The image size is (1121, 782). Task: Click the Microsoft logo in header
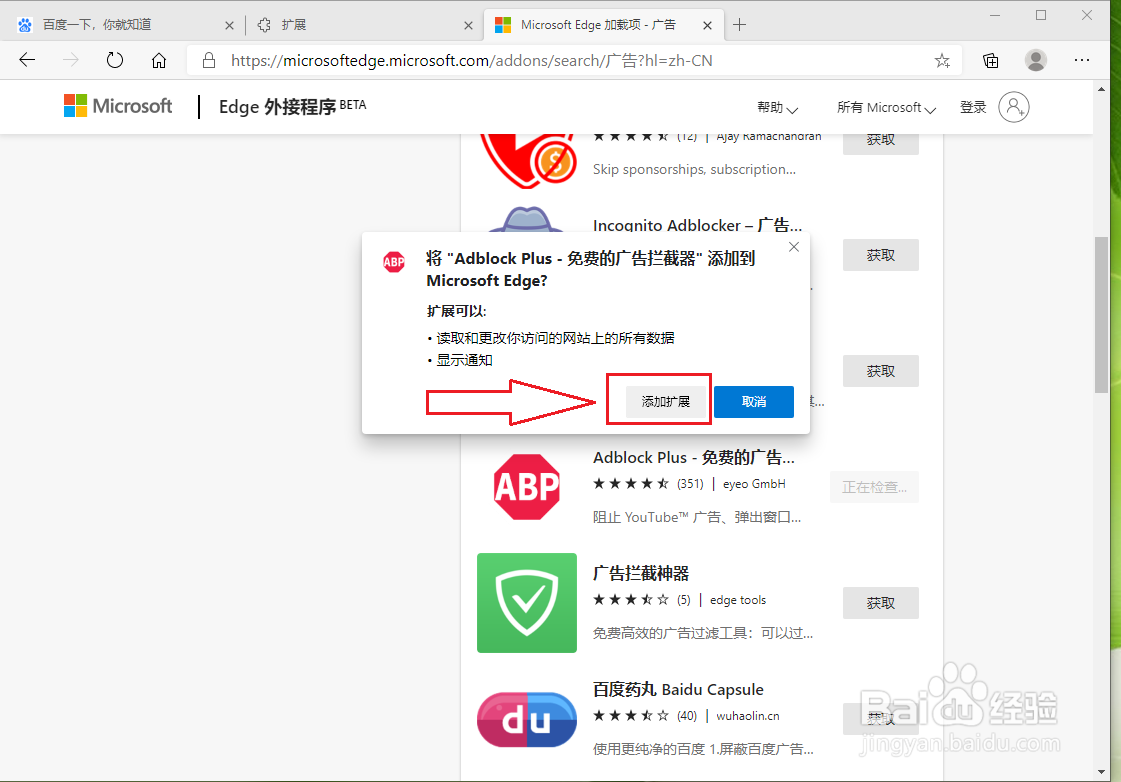118,107
